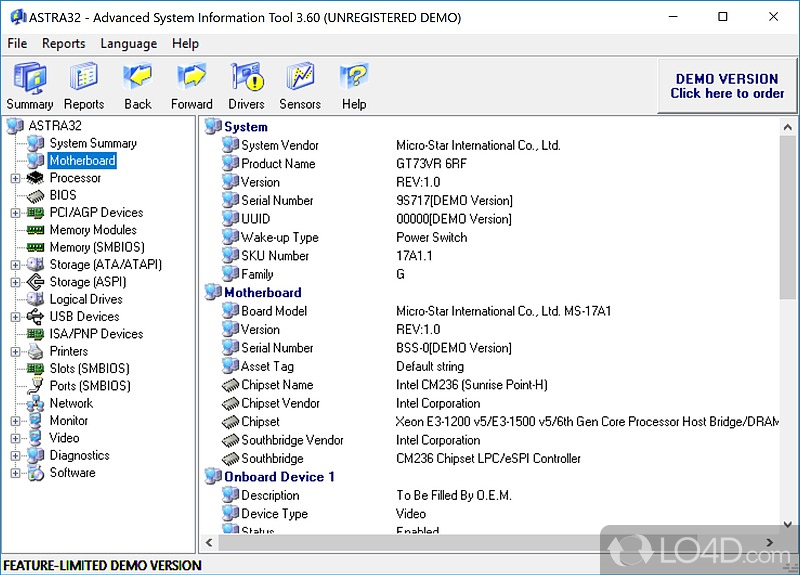800x575 pixels.
Task: Open the Sensors toolbar icon
Action: point(300,79)
